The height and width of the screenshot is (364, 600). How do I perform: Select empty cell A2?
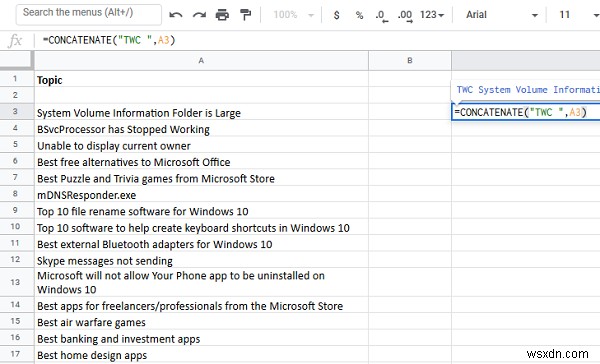[x=201, y=95]
